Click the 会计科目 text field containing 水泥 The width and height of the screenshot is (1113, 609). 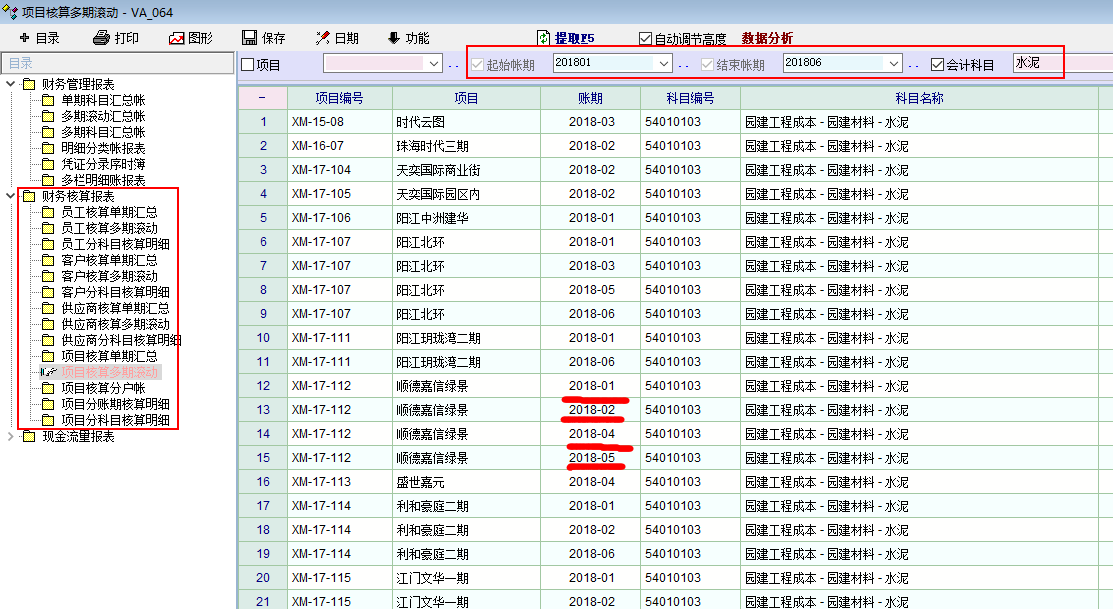[x=1036, y=63]
